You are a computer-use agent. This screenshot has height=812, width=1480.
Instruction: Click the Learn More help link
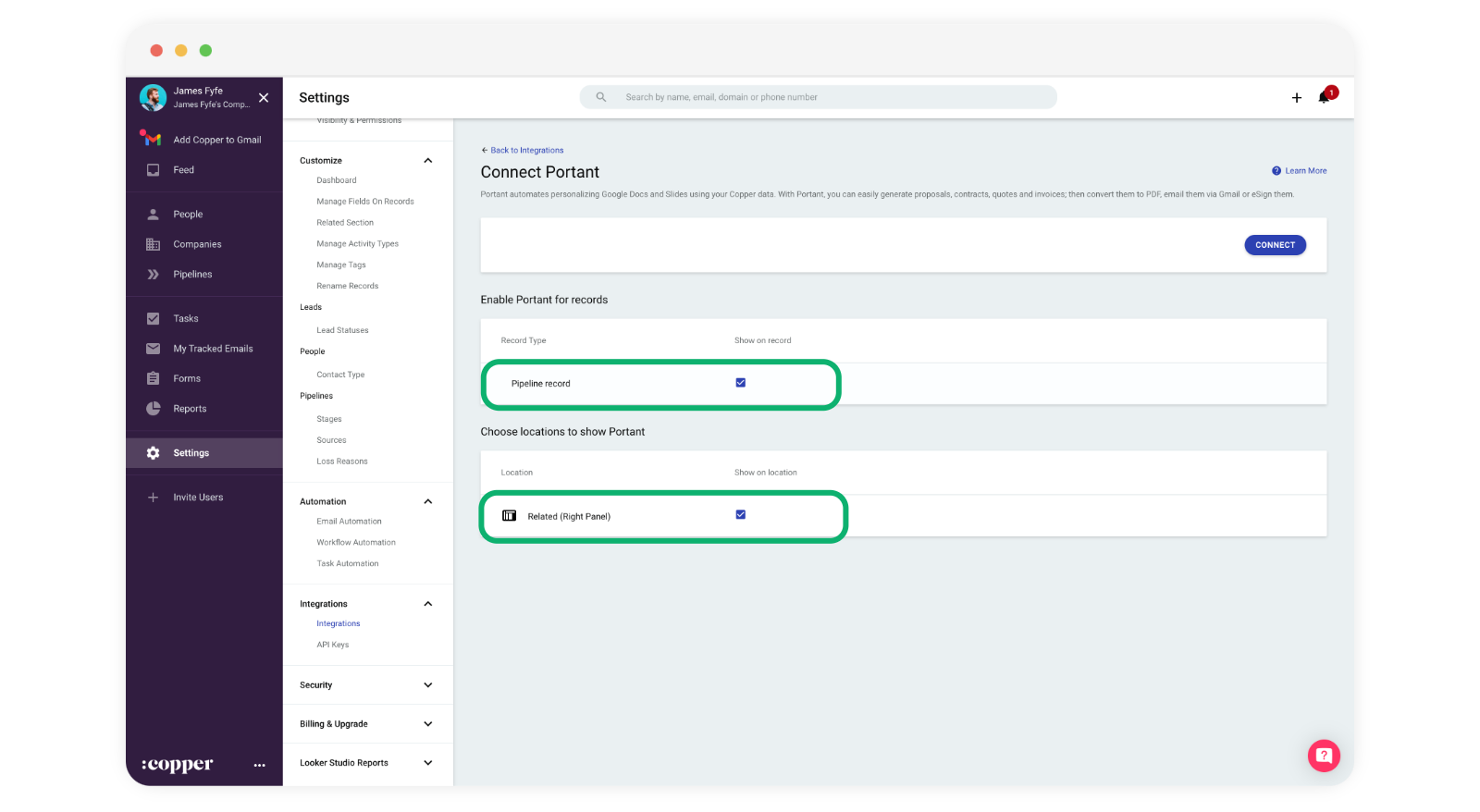[1304, 171]
